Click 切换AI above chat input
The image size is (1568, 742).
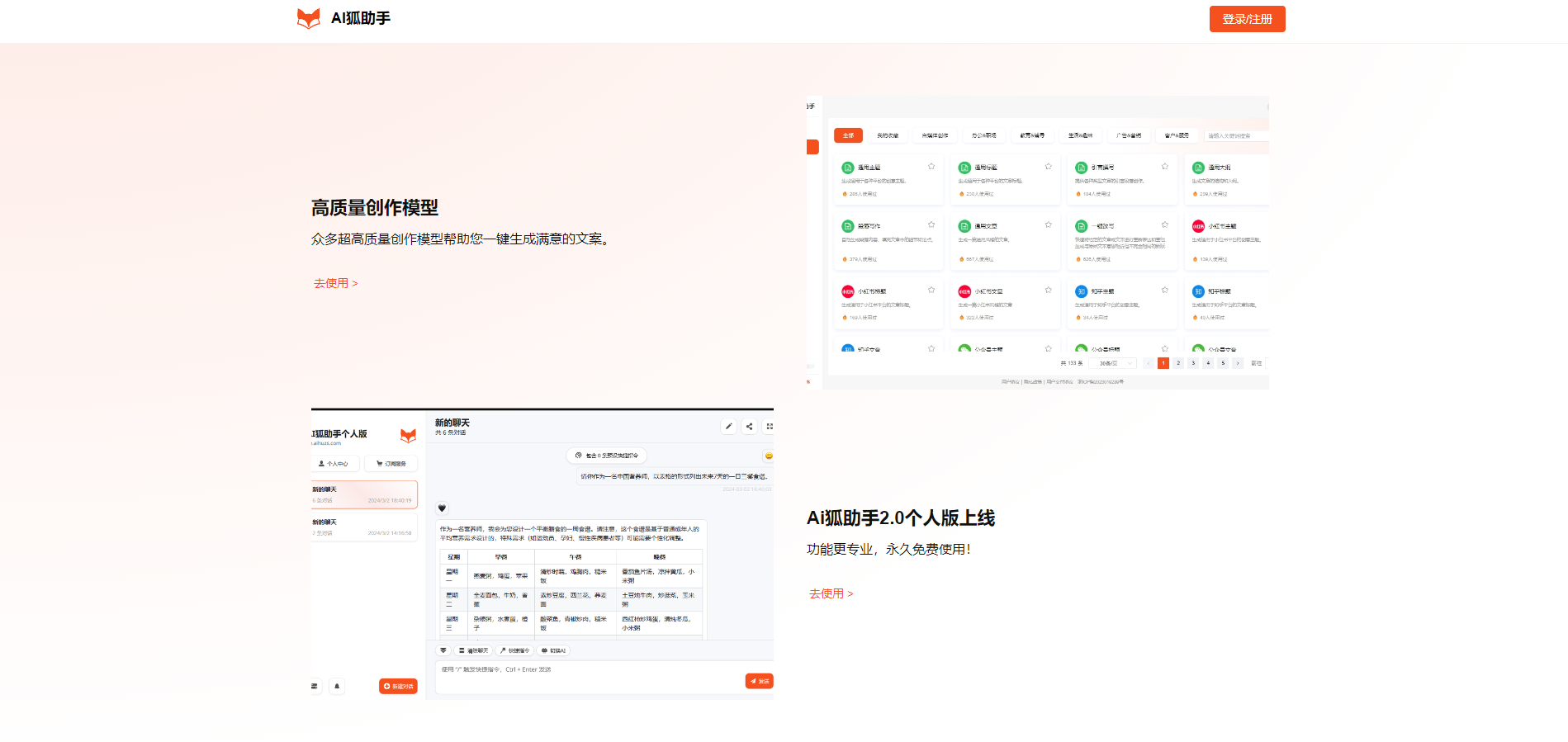pyautogui.click(x=553, y=650)
